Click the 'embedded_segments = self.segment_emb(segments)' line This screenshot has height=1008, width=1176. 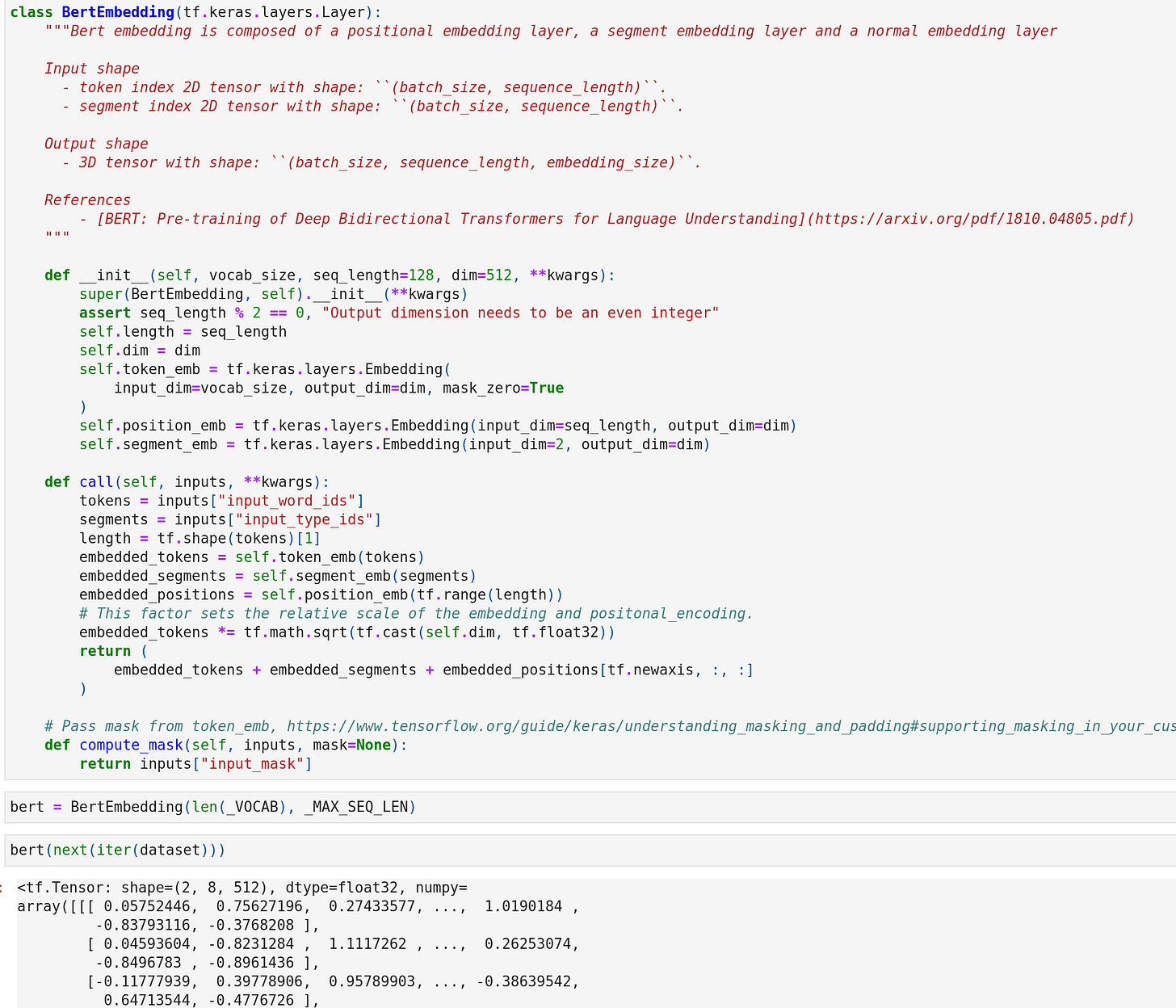point(278,576)
